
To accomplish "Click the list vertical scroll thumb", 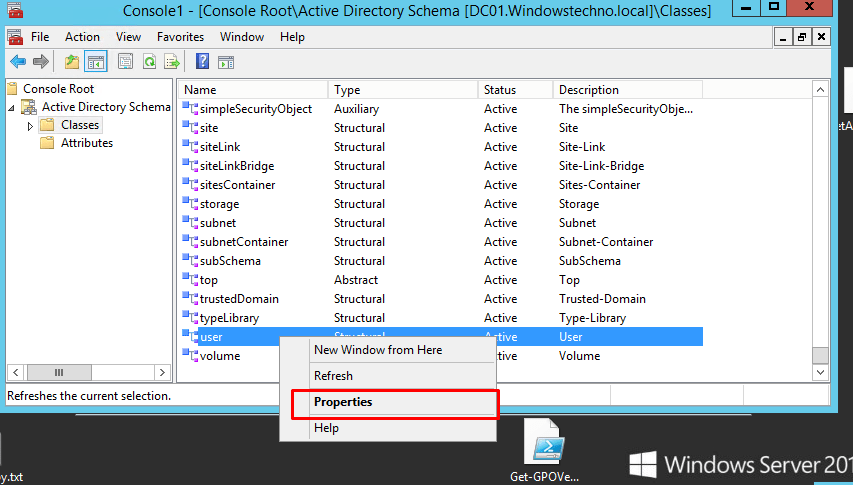I will coord(820,356).
